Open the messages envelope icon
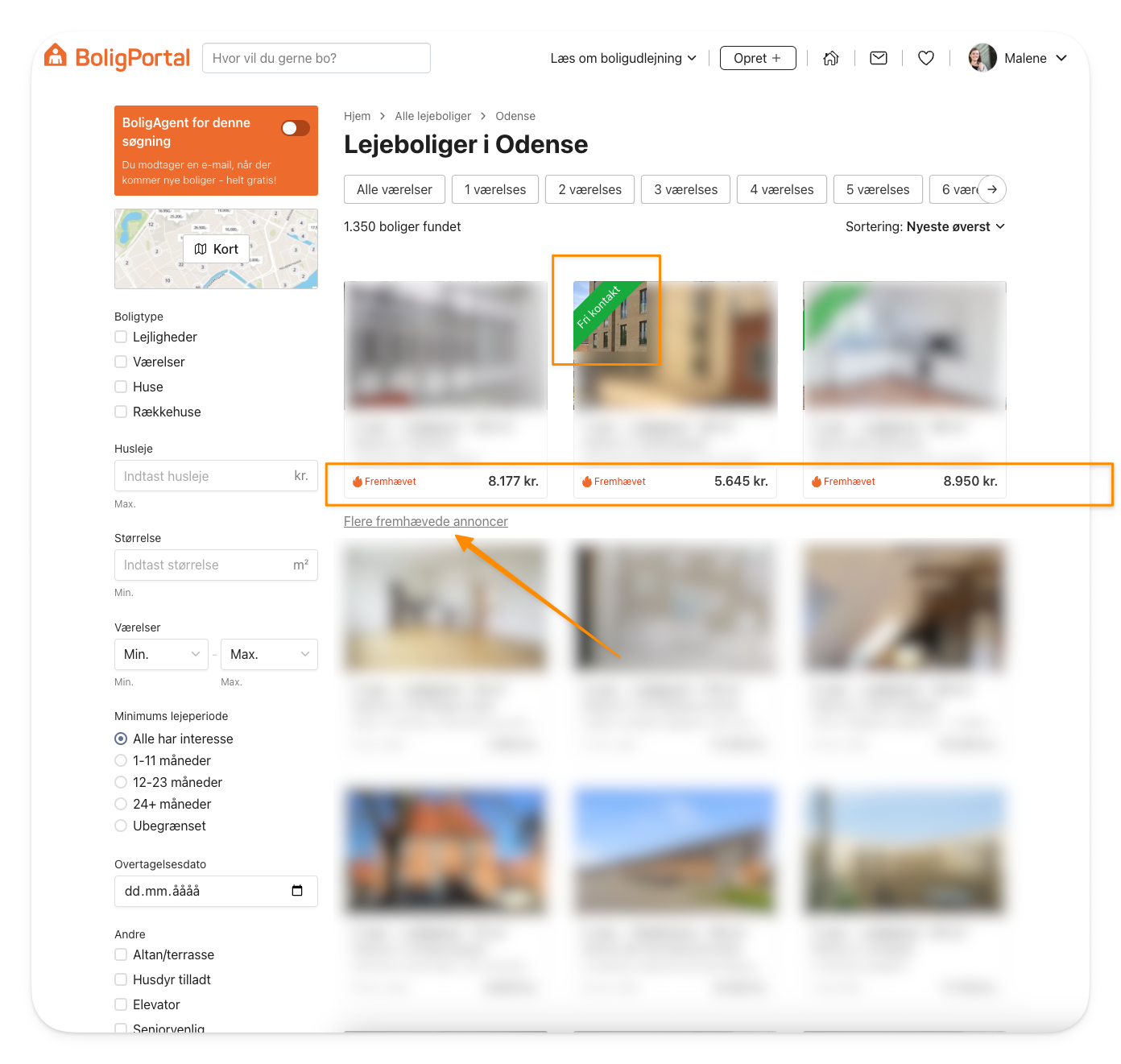Image resolution: width=1121 pixels, height=1064 pixels. [879, 58]
